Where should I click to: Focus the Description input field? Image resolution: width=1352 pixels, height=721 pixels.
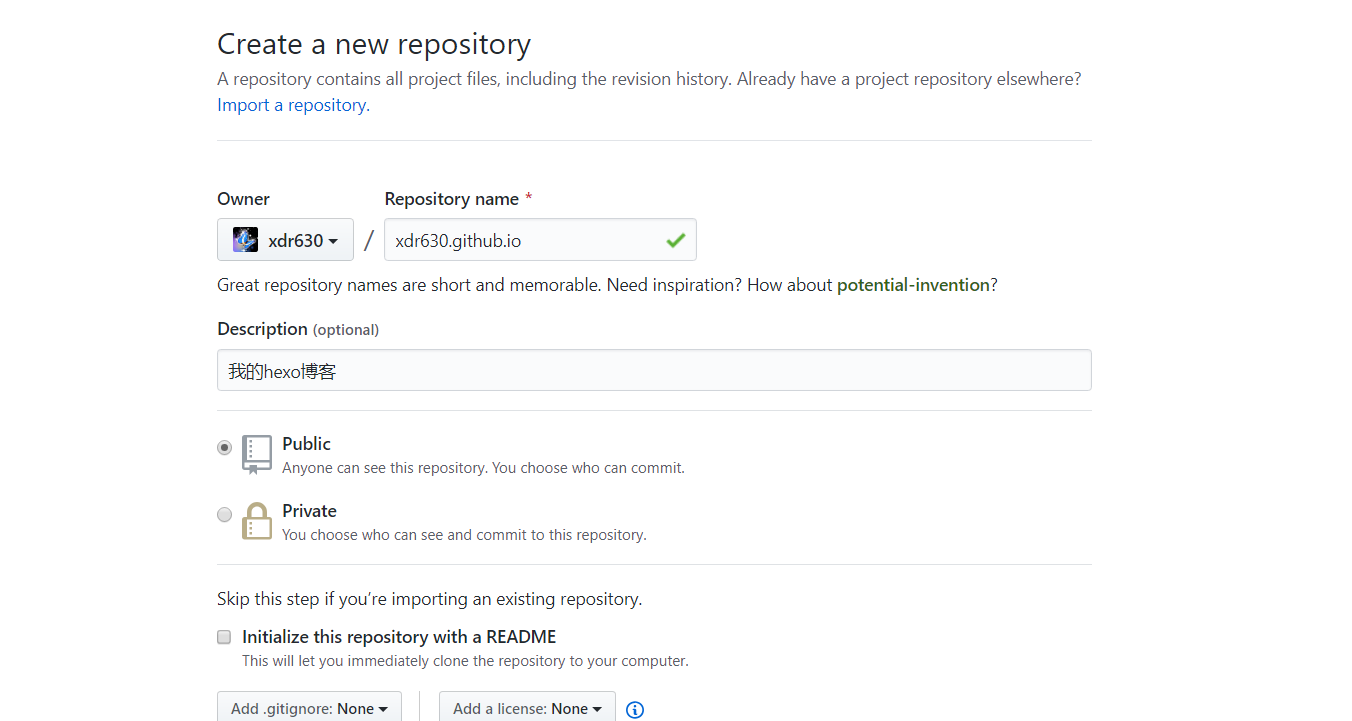click(x=654, y=370)
